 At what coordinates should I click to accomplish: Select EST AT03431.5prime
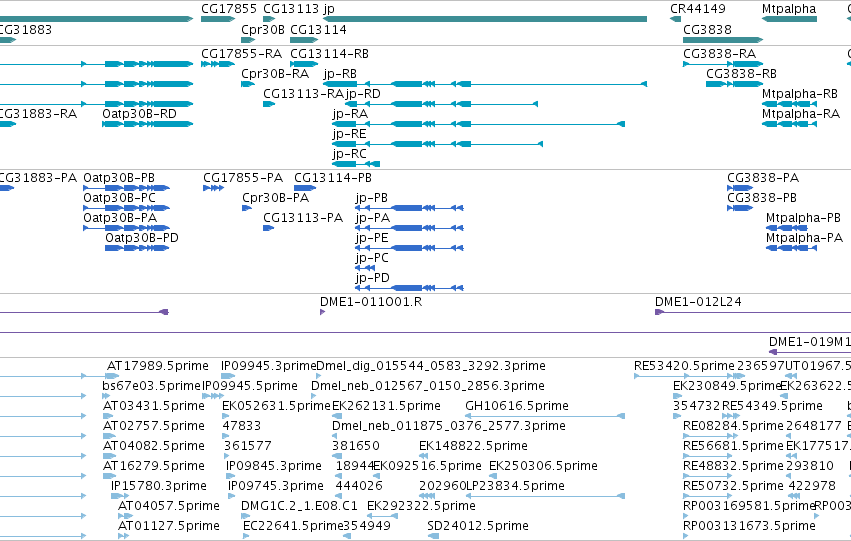154,406
